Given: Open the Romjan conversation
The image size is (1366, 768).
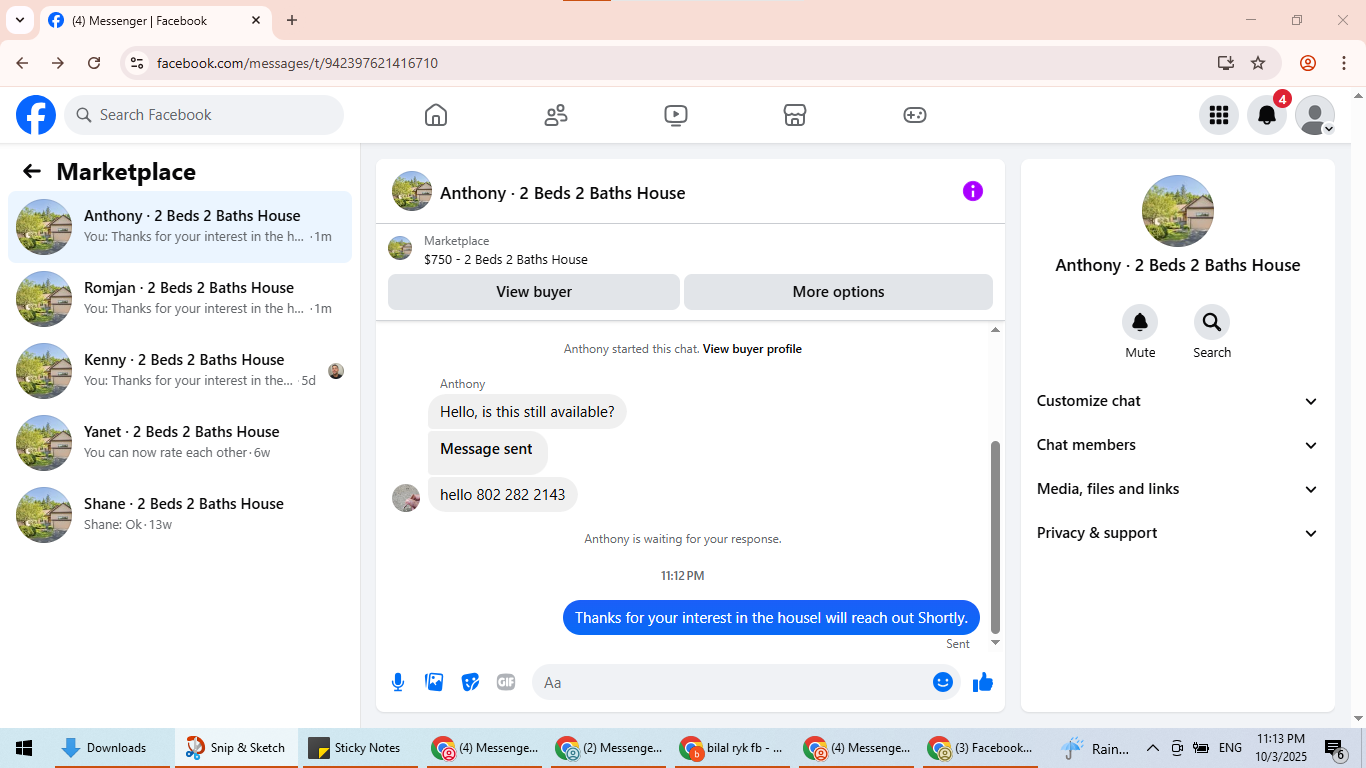Looking at the screenshot, I should click(x=180, y=299).
